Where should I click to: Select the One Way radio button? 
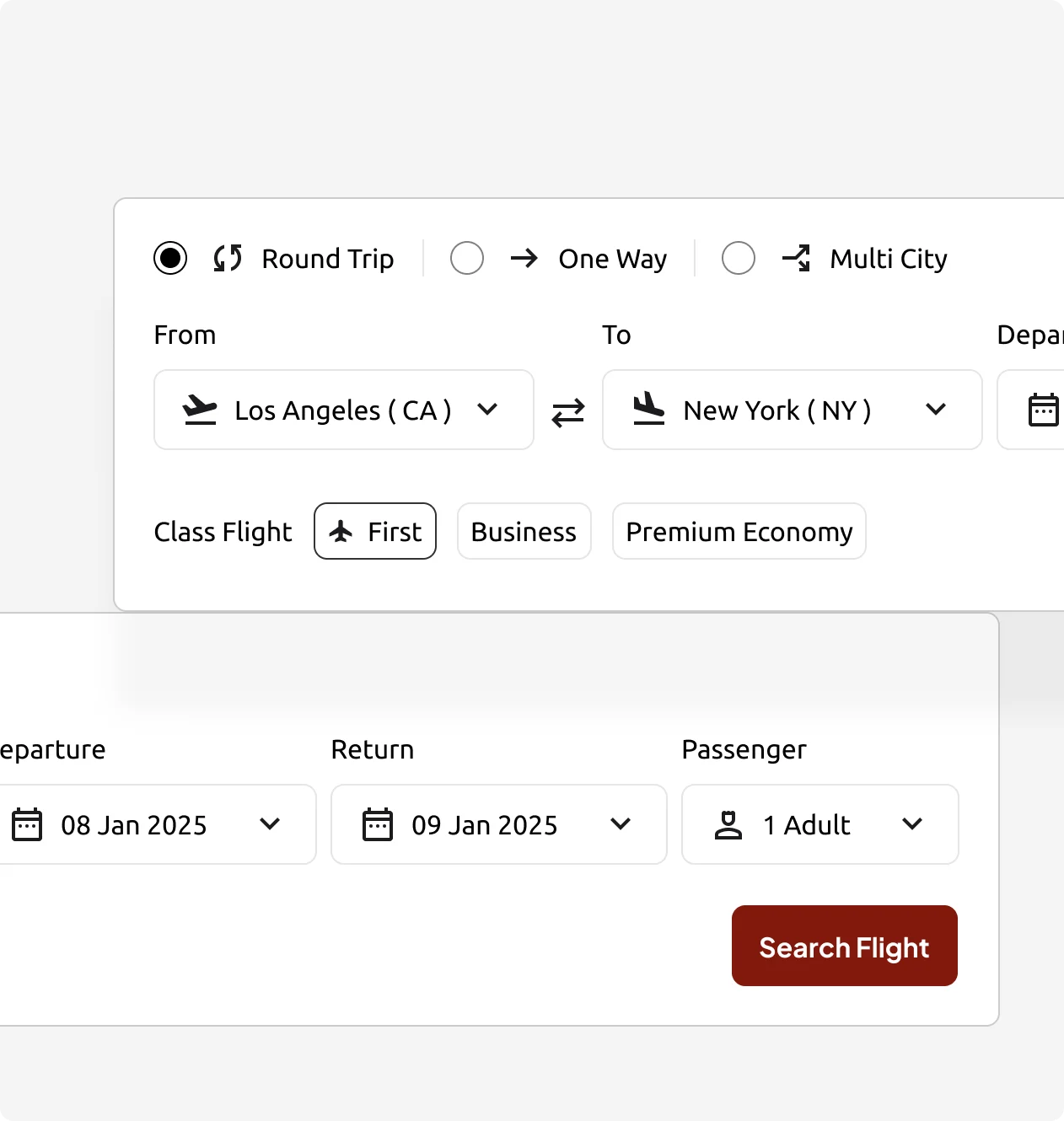467,258
